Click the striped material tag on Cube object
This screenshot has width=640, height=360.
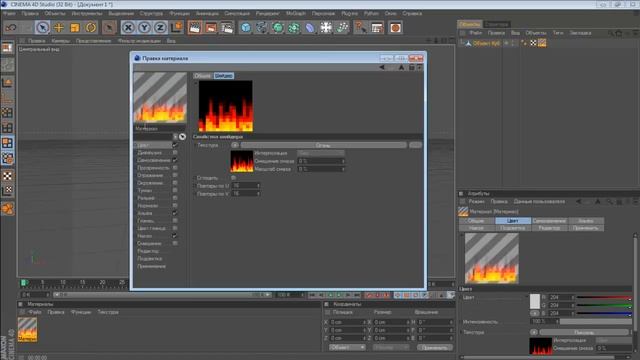pos(542,43)
